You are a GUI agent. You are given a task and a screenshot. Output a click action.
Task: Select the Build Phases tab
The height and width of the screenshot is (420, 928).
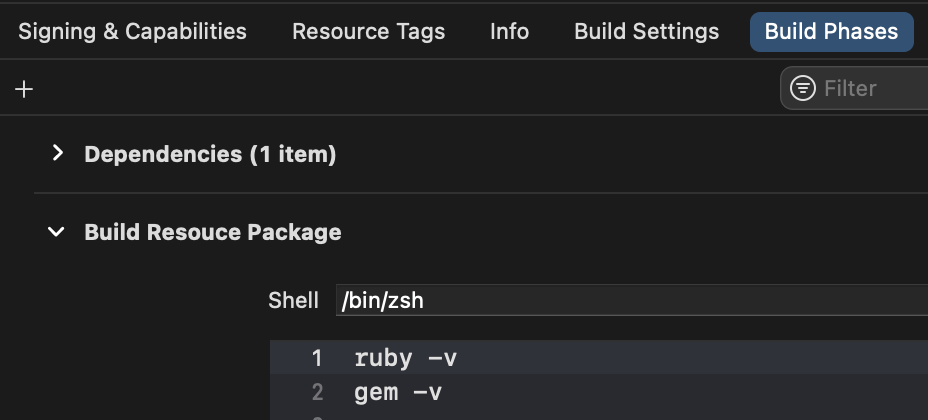pos(832,31)
